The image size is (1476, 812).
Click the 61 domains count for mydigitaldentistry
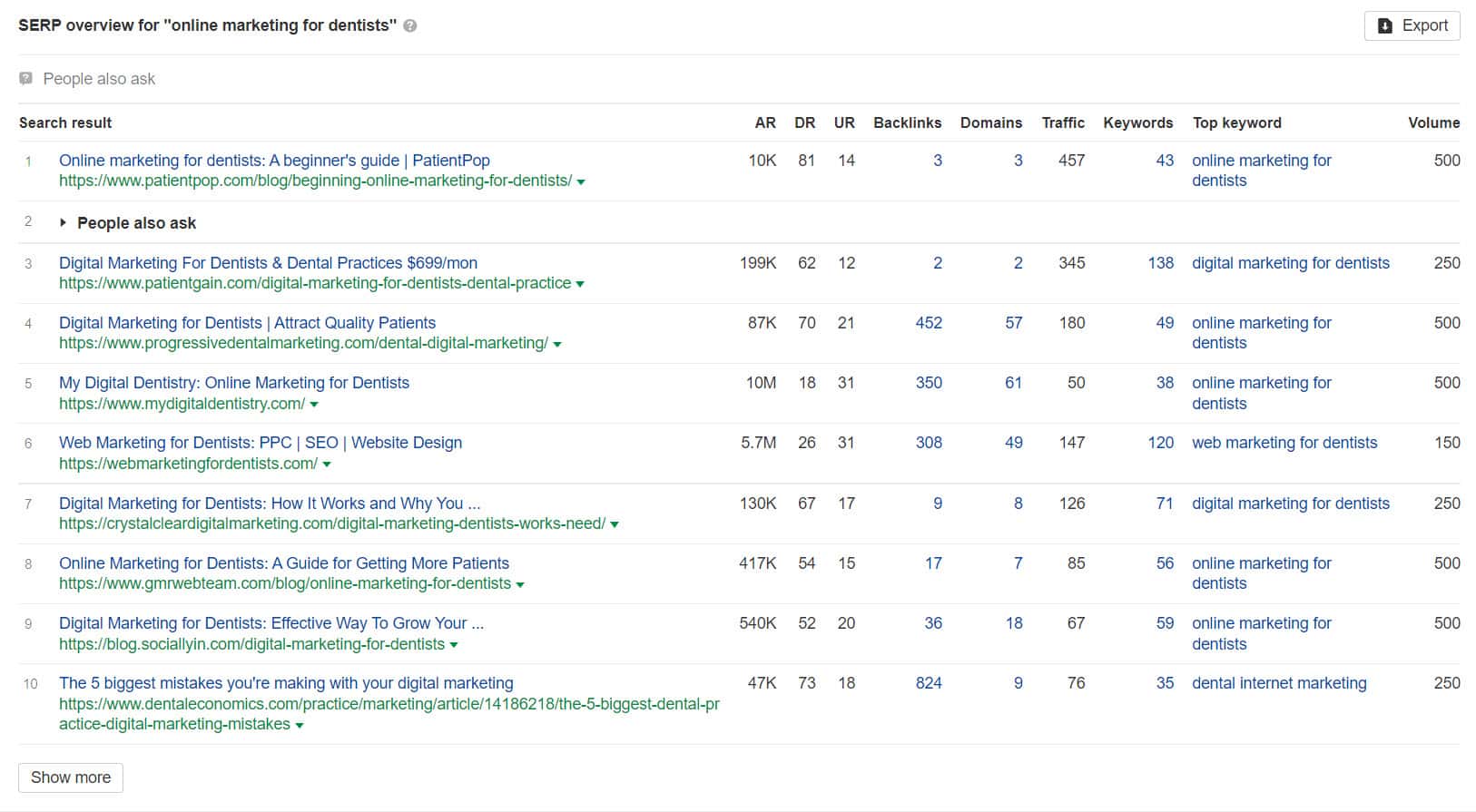tap(1013, 383)
